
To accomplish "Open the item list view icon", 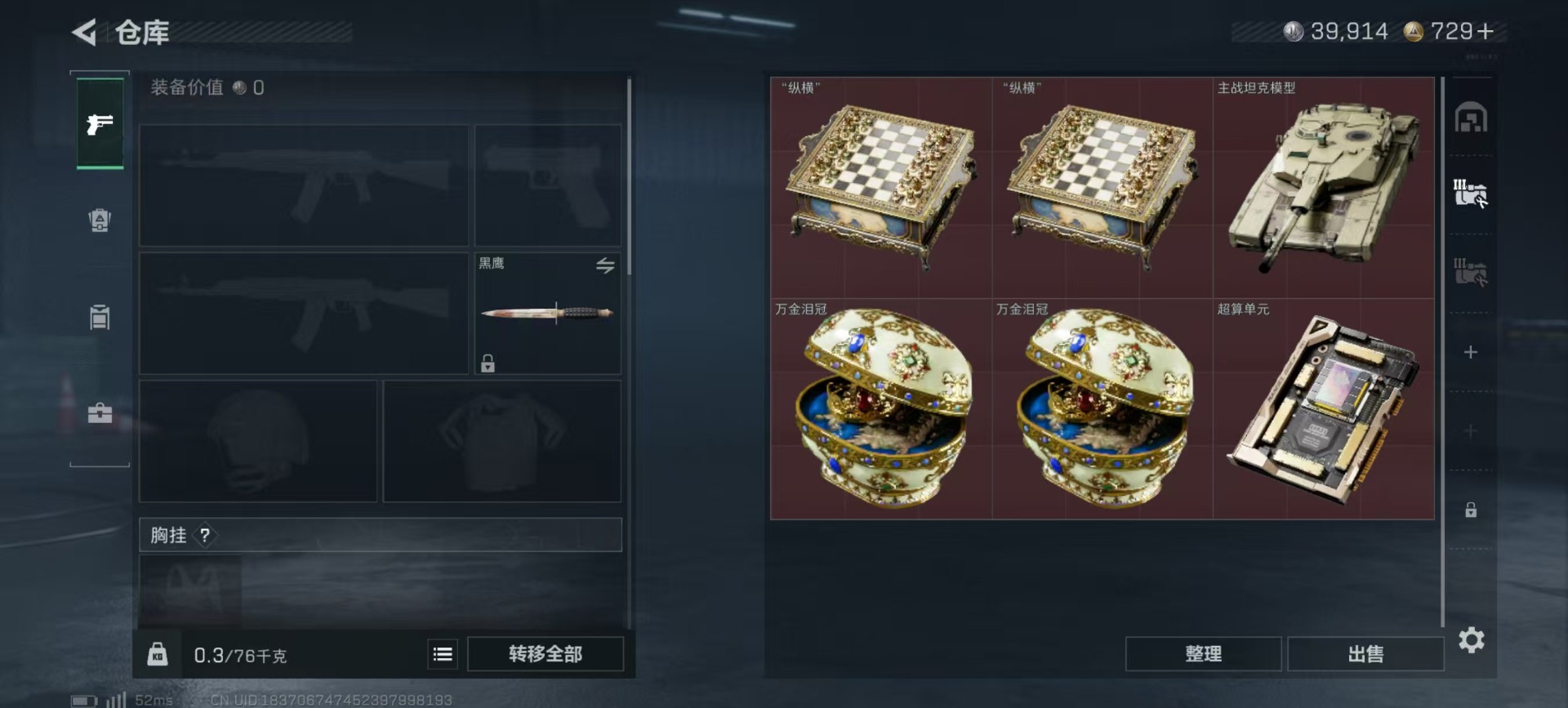I will 443,654.
